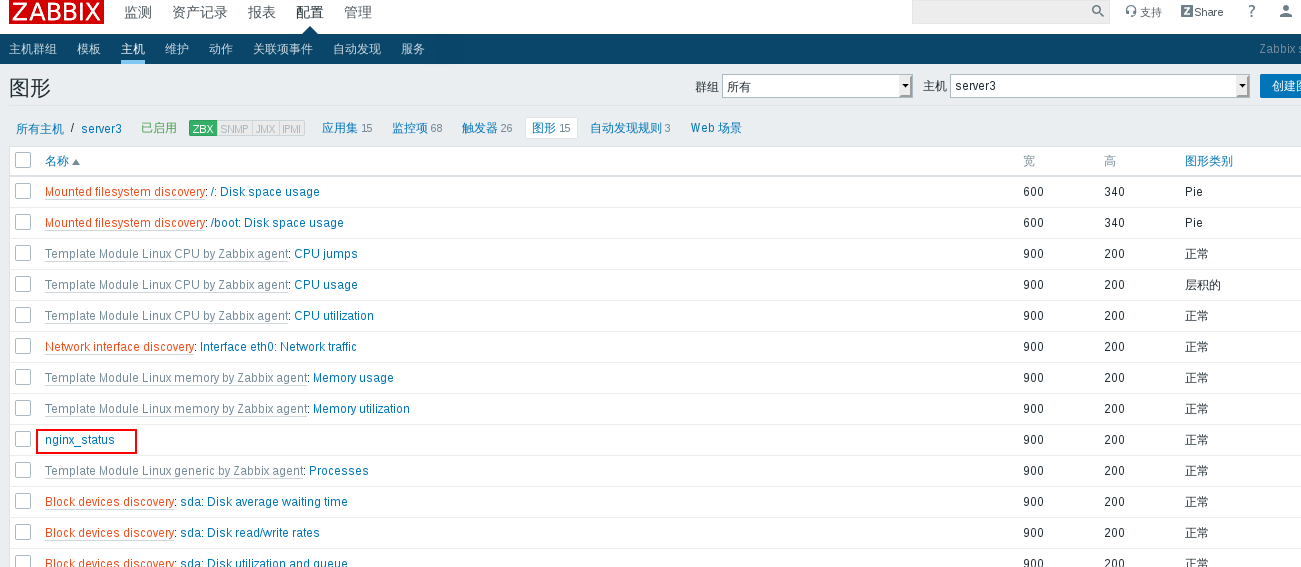Switch to 应用集 15 tab
This screenshot has height=567, width=1301.
[x=347, y=128]
